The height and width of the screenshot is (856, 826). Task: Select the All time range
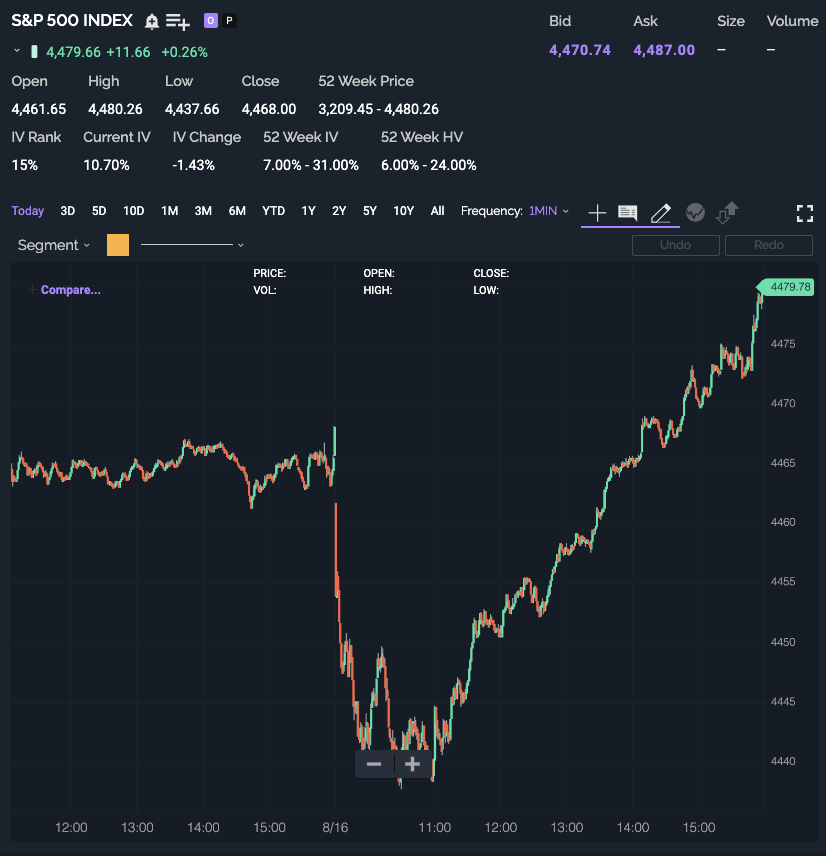(437, 211)
